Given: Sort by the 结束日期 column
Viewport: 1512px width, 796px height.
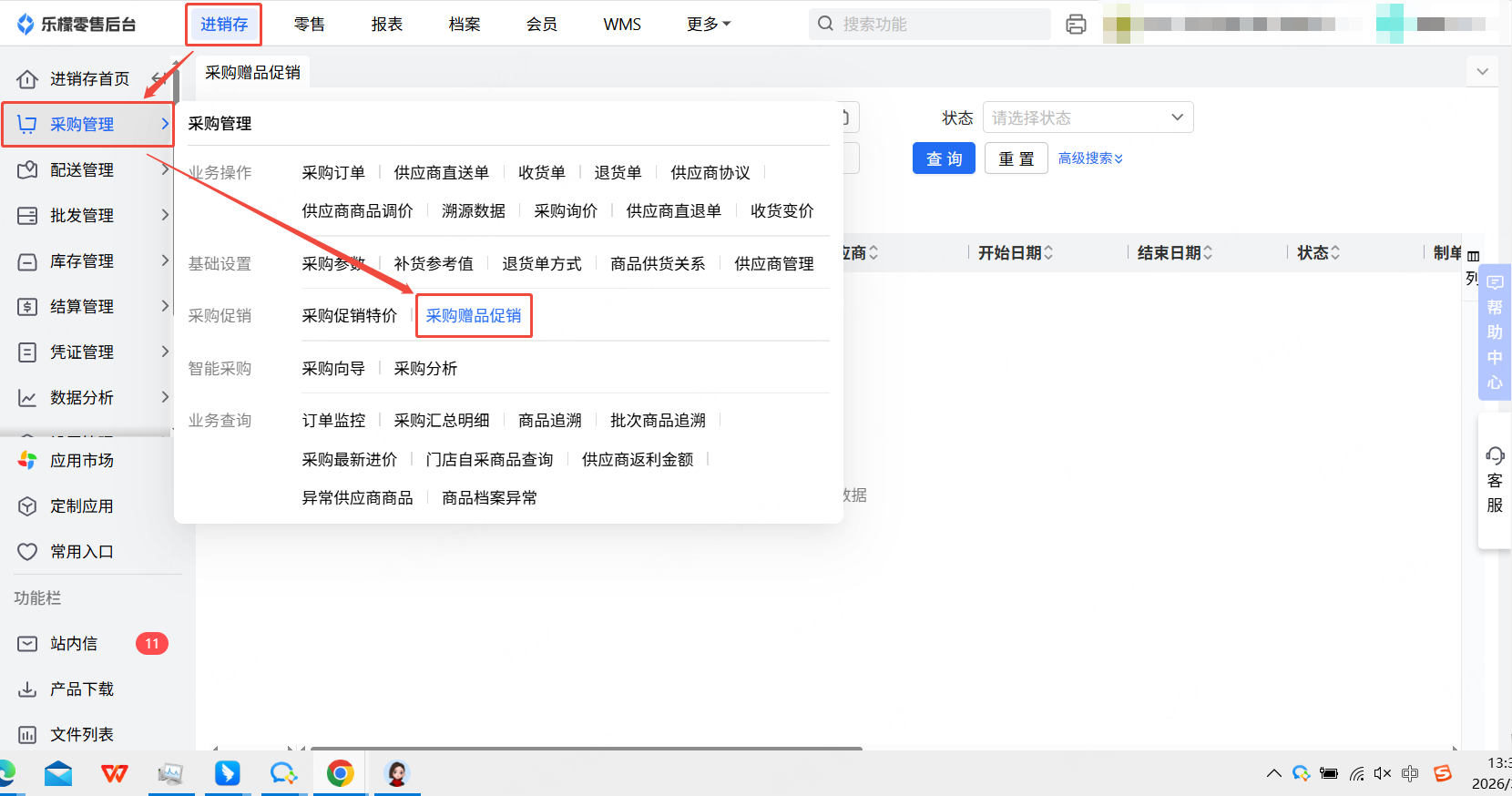Looking at the screenshot, I should [x=1175, y=252].
